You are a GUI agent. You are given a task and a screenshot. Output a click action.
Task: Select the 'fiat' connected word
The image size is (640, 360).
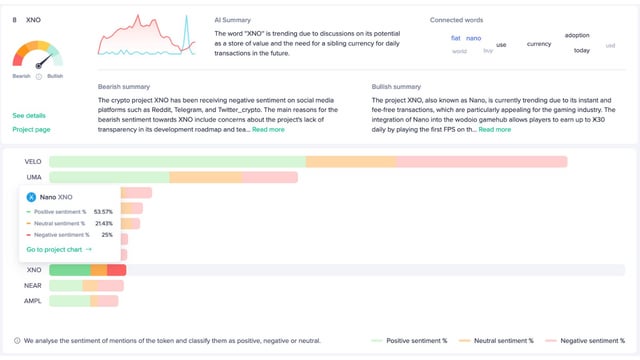456,38
